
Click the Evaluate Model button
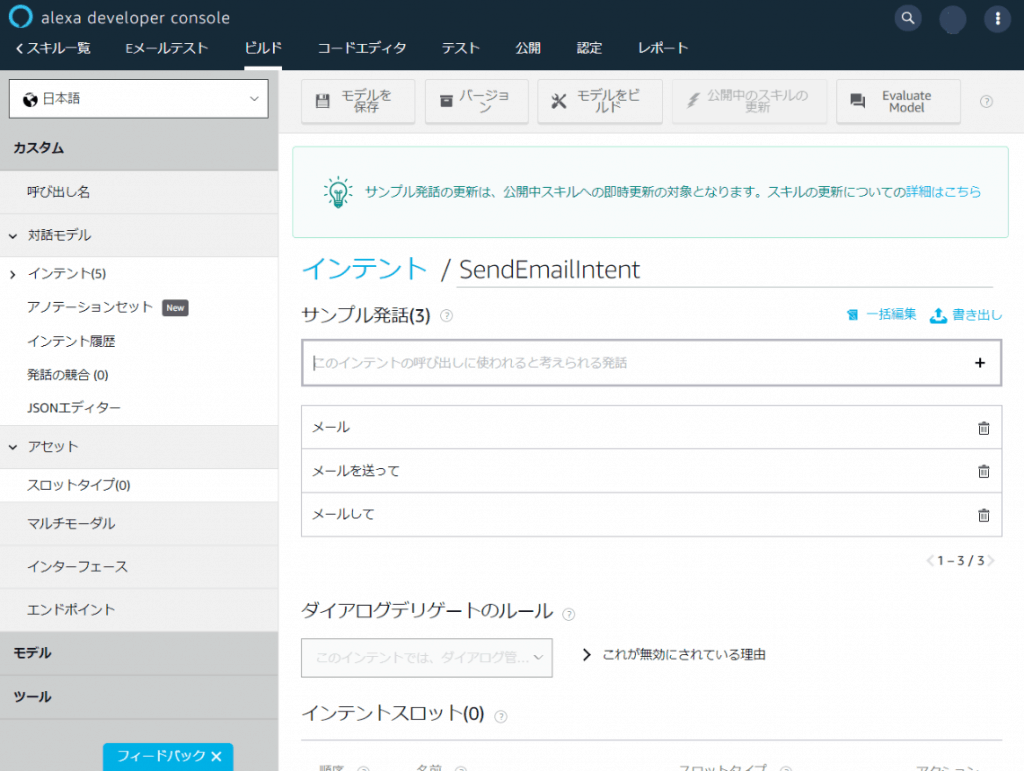tap(899, 101)
